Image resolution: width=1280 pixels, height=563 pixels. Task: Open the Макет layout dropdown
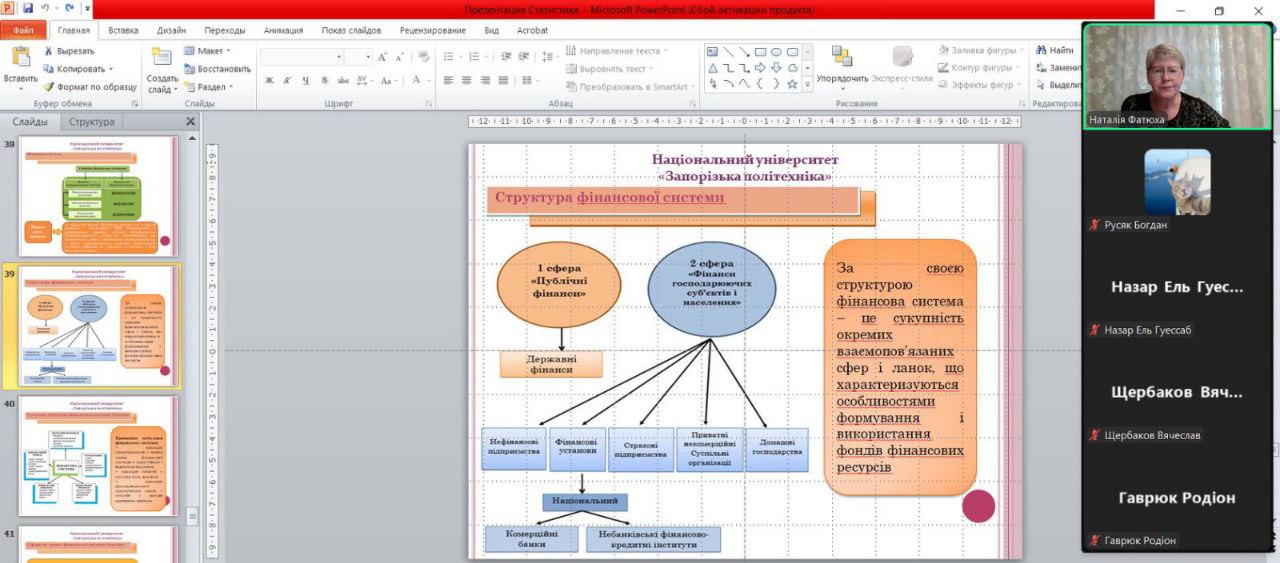[208, 50]
